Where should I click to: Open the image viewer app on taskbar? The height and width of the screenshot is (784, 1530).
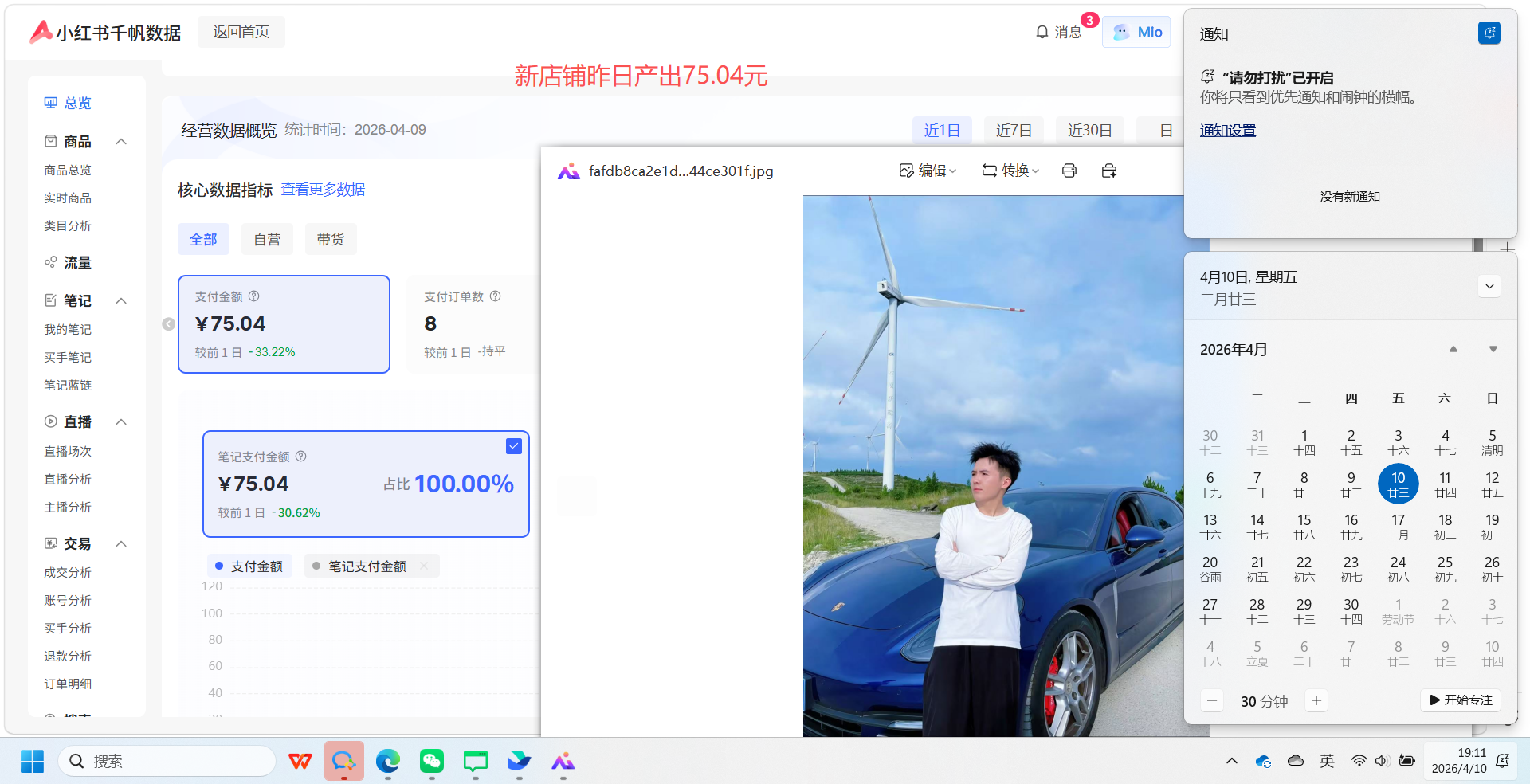click(563, 762)
